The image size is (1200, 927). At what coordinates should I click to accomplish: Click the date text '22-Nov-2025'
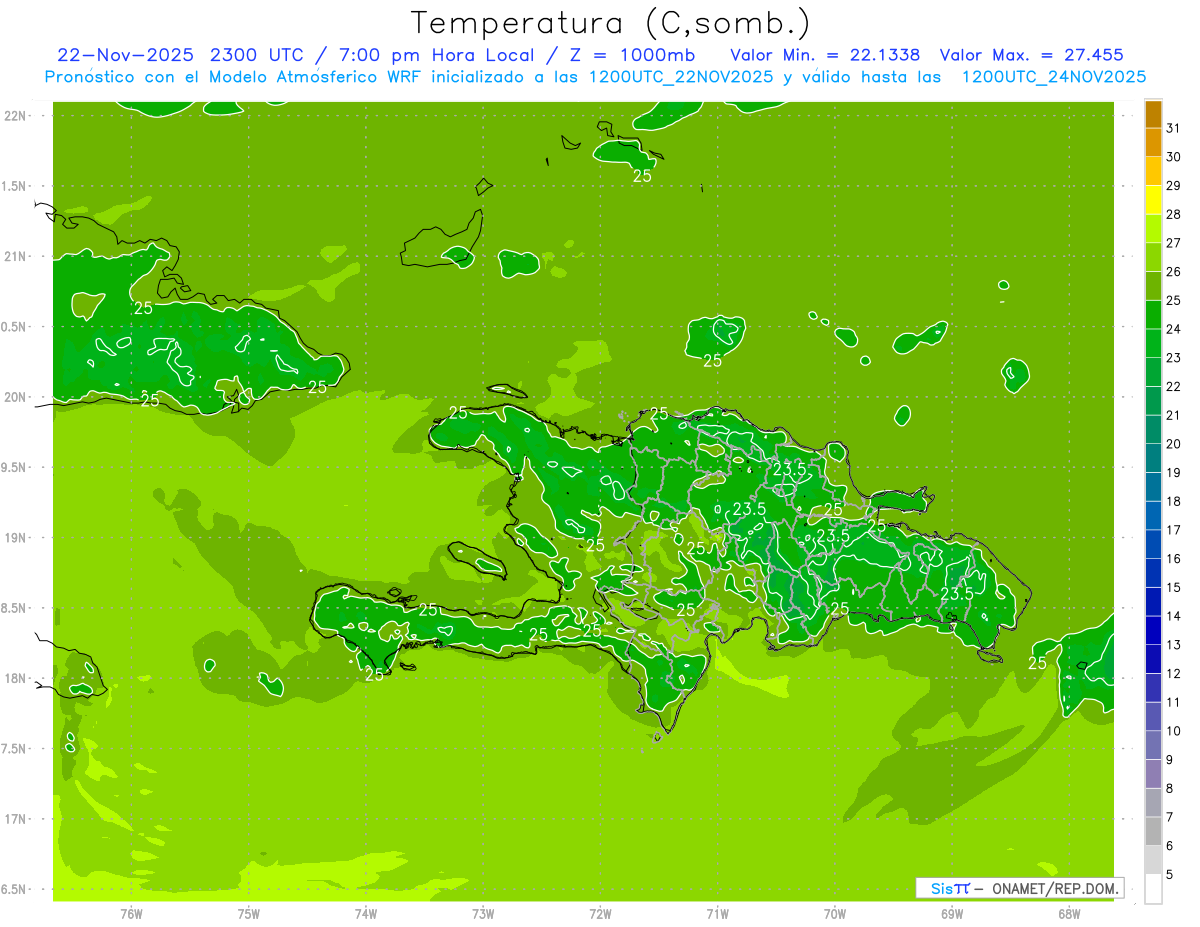tap(125, 54)
